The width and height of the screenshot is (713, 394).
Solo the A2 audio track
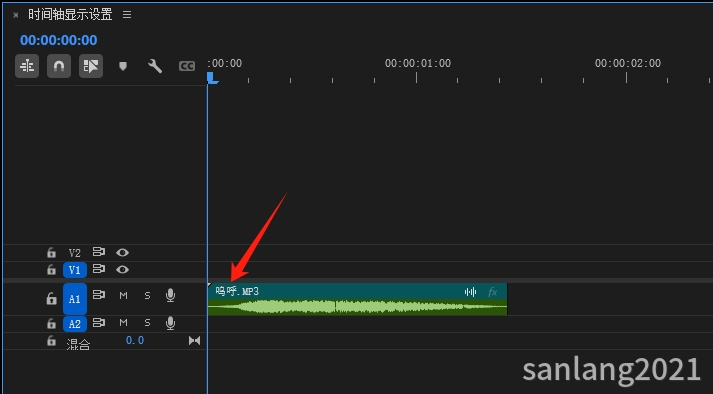click(147, 323)
